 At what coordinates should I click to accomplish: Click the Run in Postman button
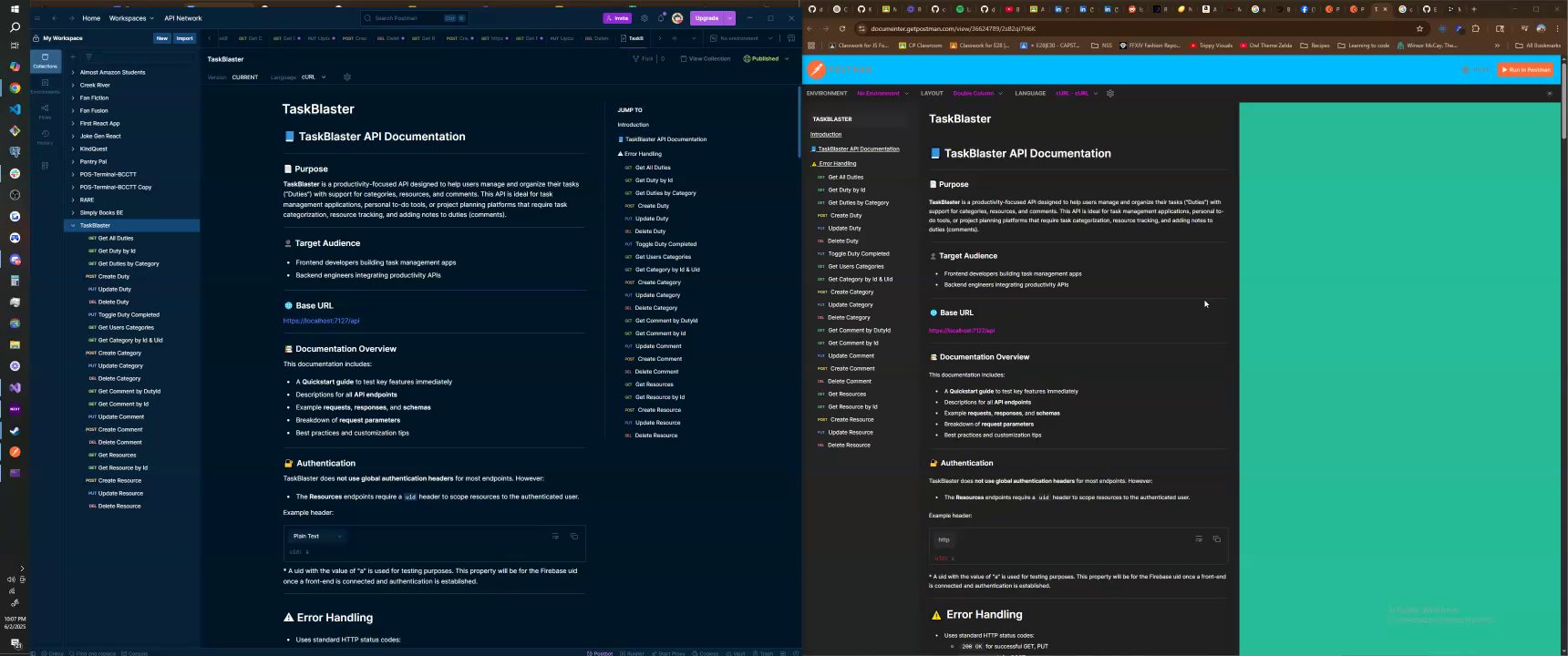click(1524, 69)
